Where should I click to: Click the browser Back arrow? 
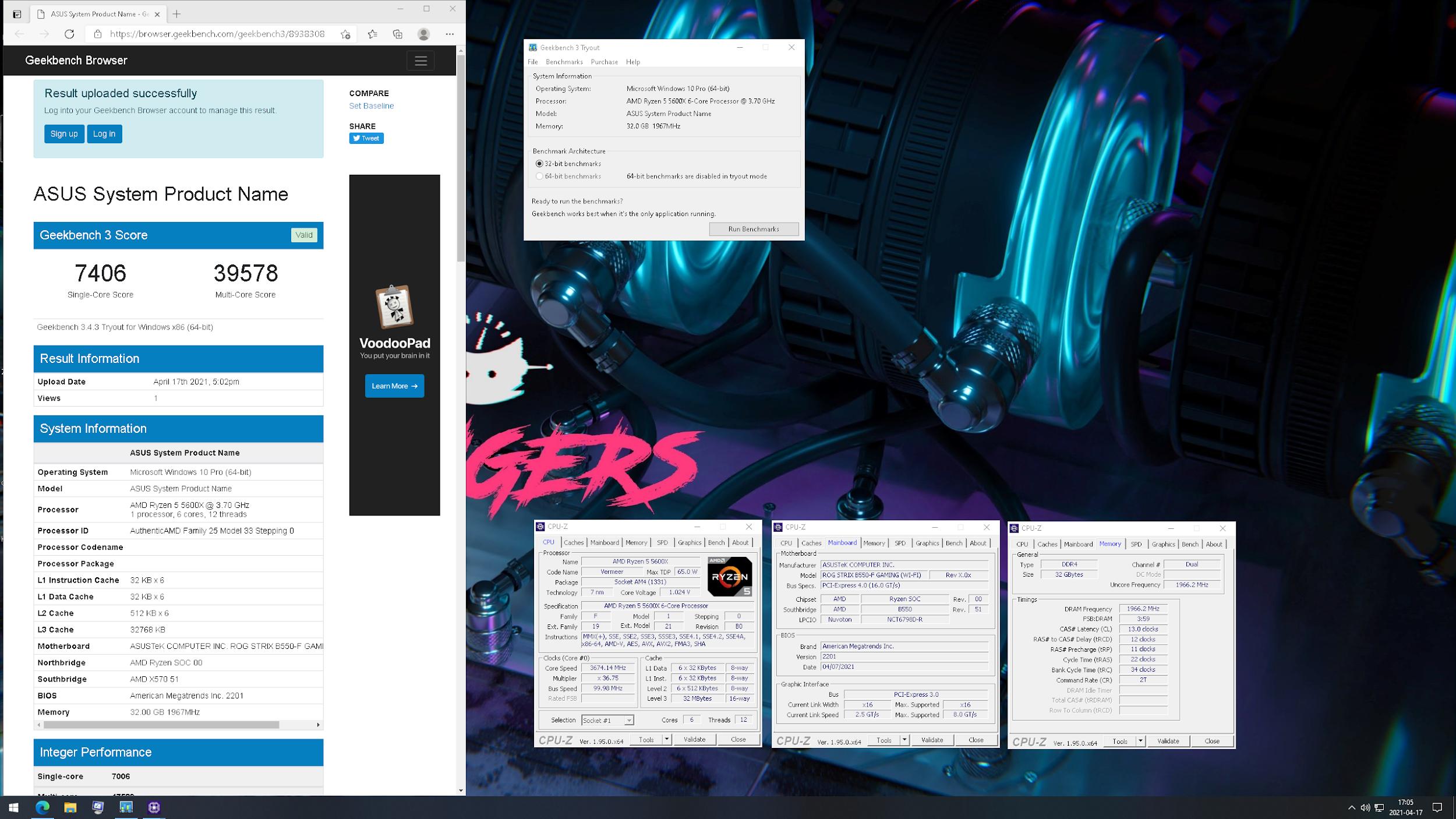click(19, 34)
